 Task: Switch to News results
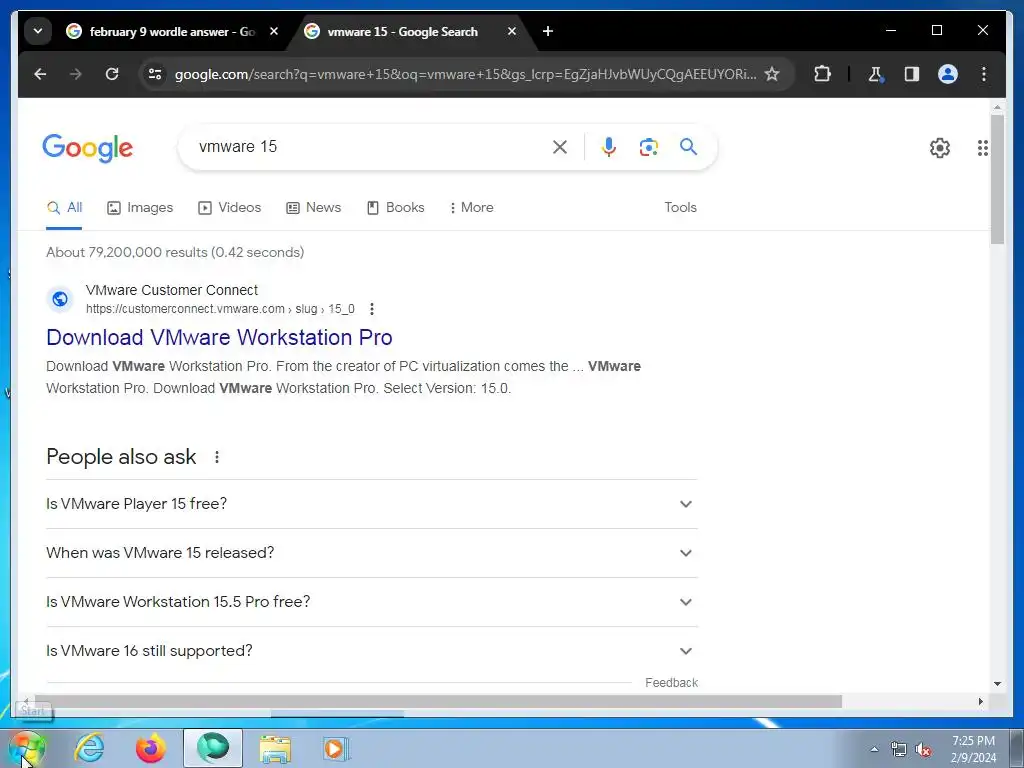313,208
